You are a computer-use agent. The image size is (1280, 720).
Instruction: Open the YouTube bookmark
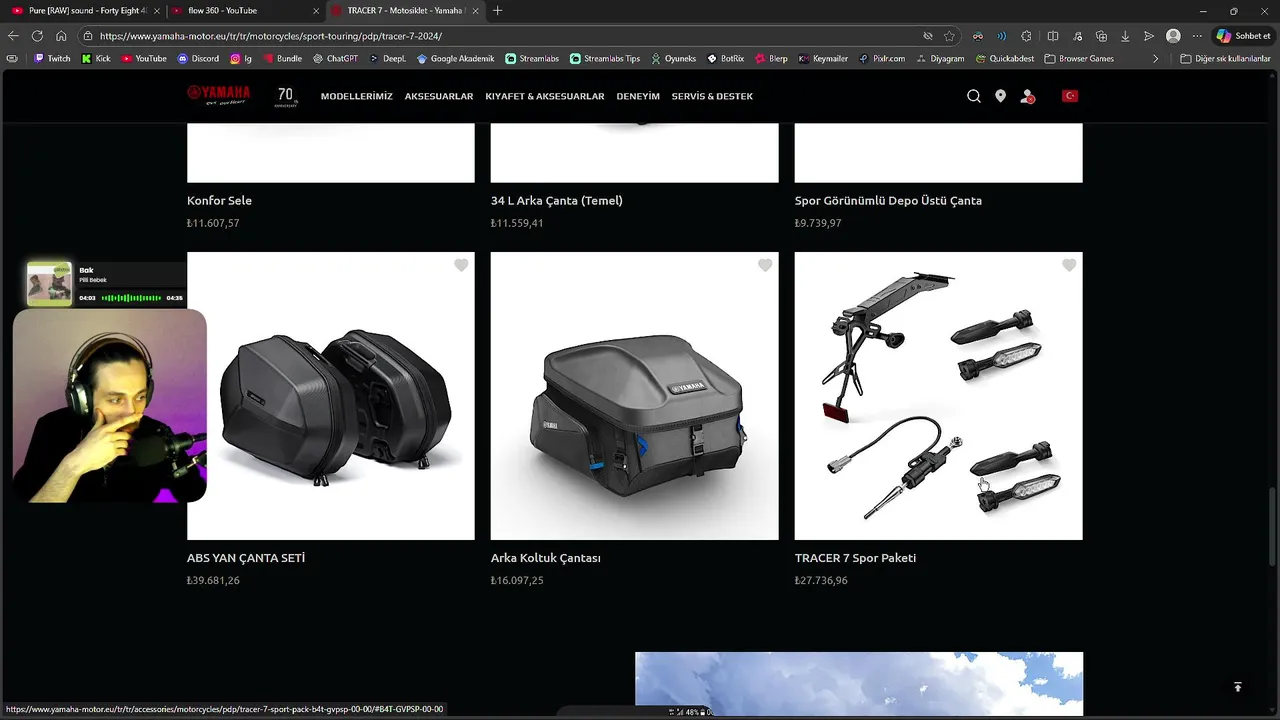point(144,59)
